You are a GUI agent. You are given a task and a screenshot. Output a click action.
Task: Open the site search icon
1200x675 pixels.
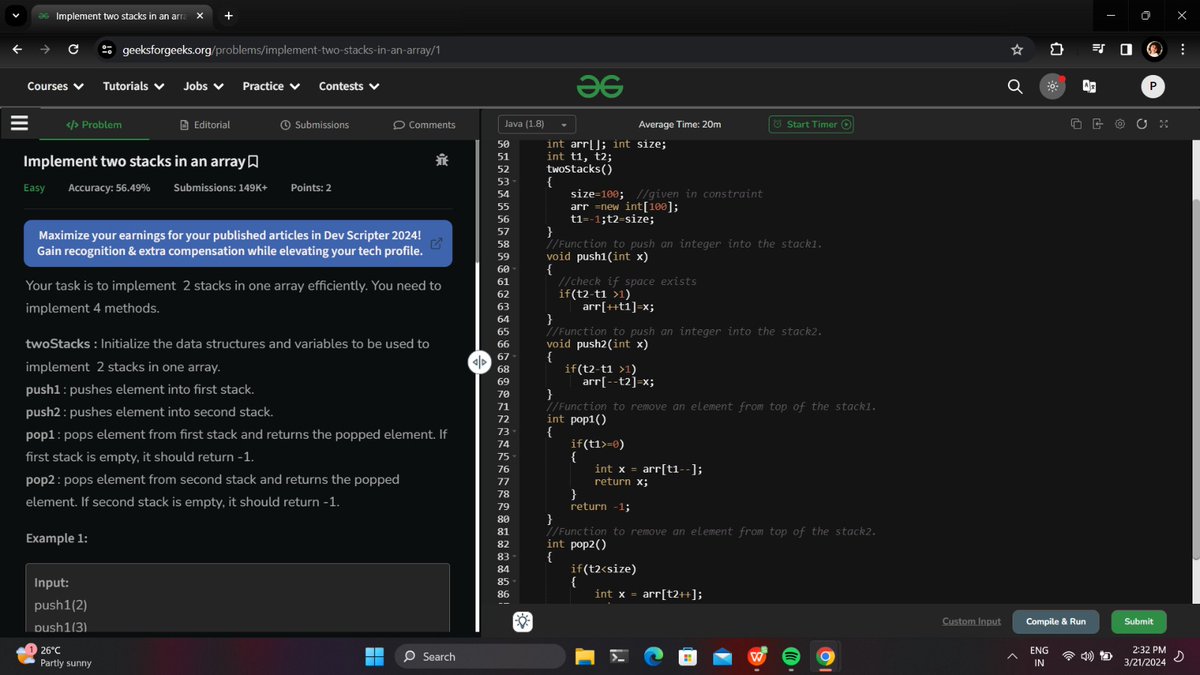1015,87
